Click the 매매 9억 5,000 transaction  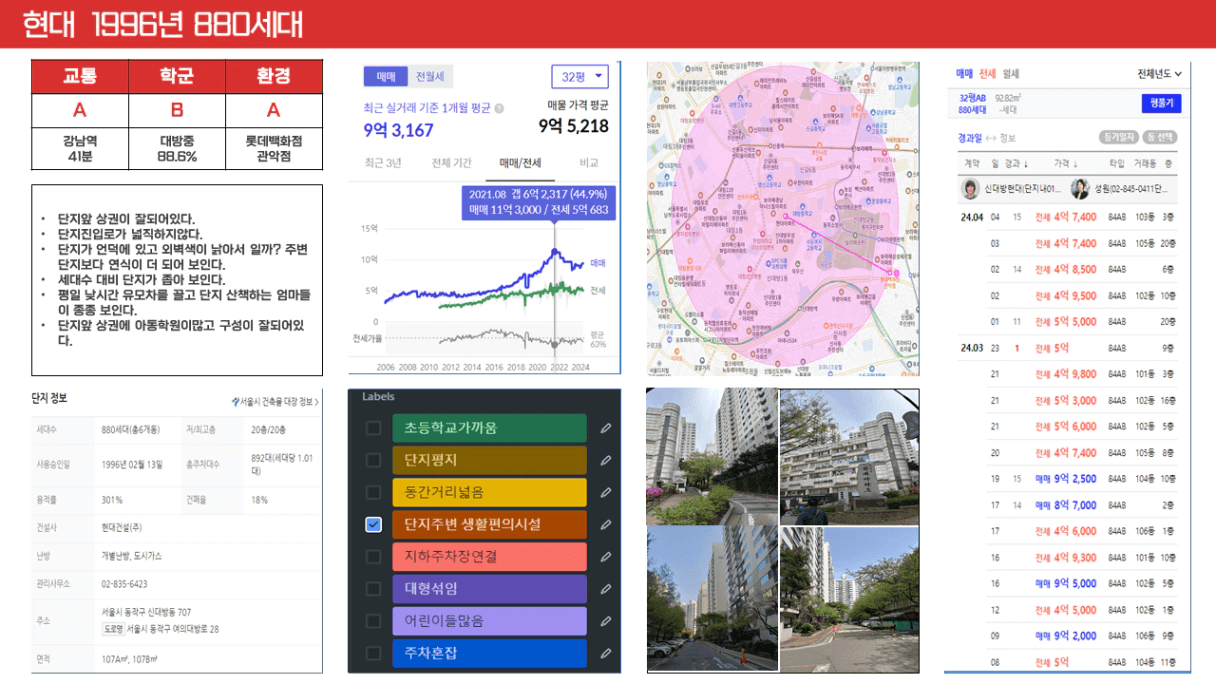tap(1068, 583)
